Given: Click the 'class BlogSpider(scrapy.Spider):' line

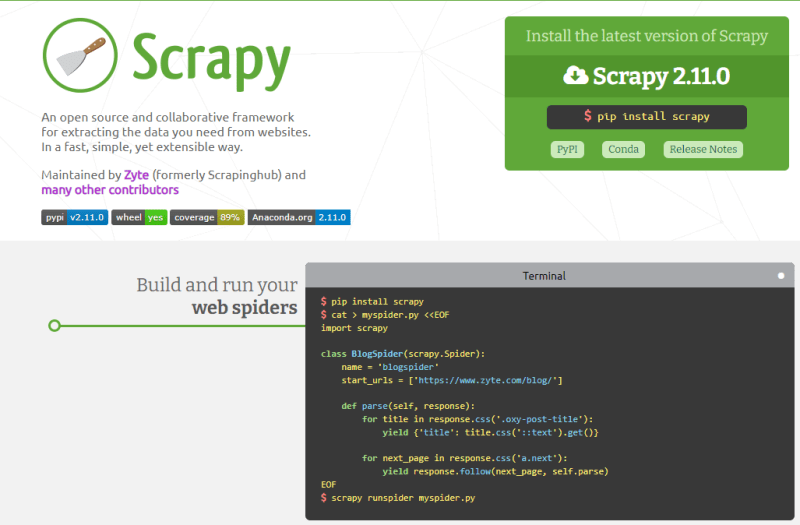Looking at the screenshot, I should coord(403,354).
